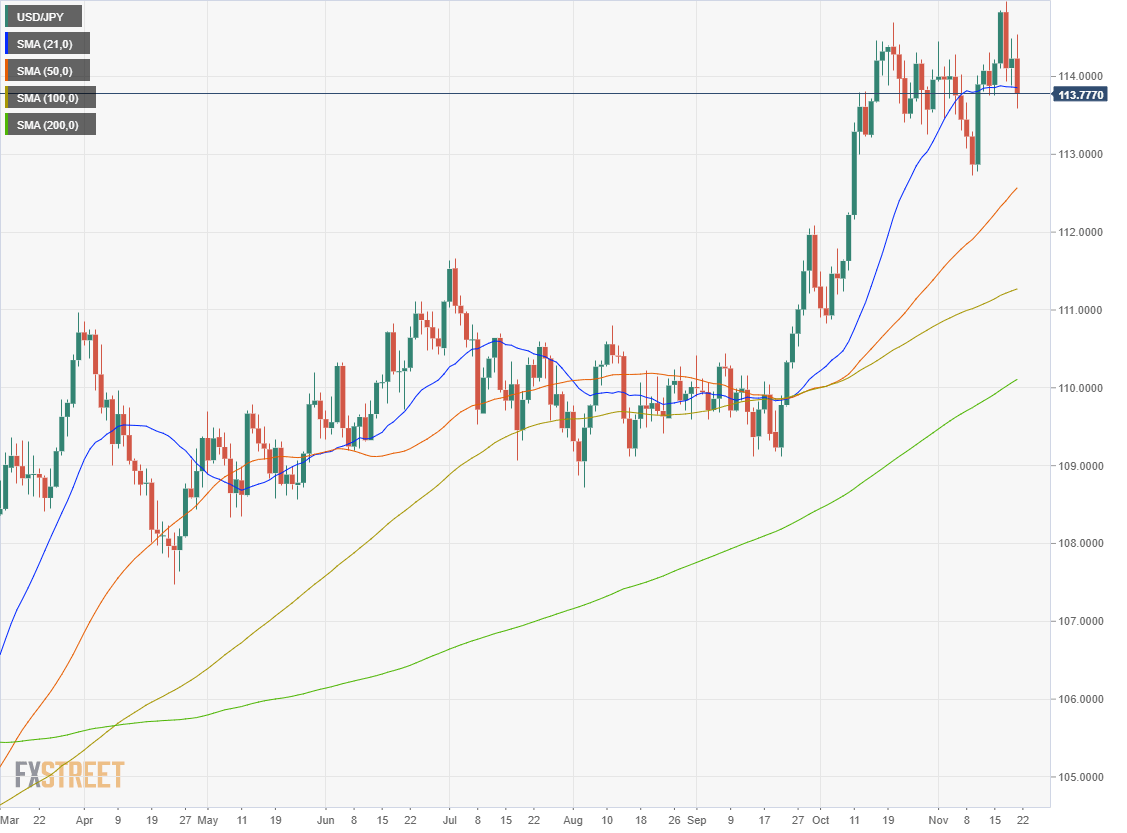This screenshot has width=1127, height=833.
Task: Click the 107.0000 price axis label
Action: (1080, 621)
